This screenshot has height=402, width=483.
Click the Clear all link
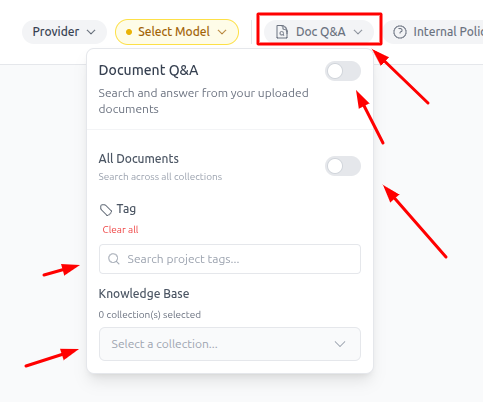(x=120, y=230)
